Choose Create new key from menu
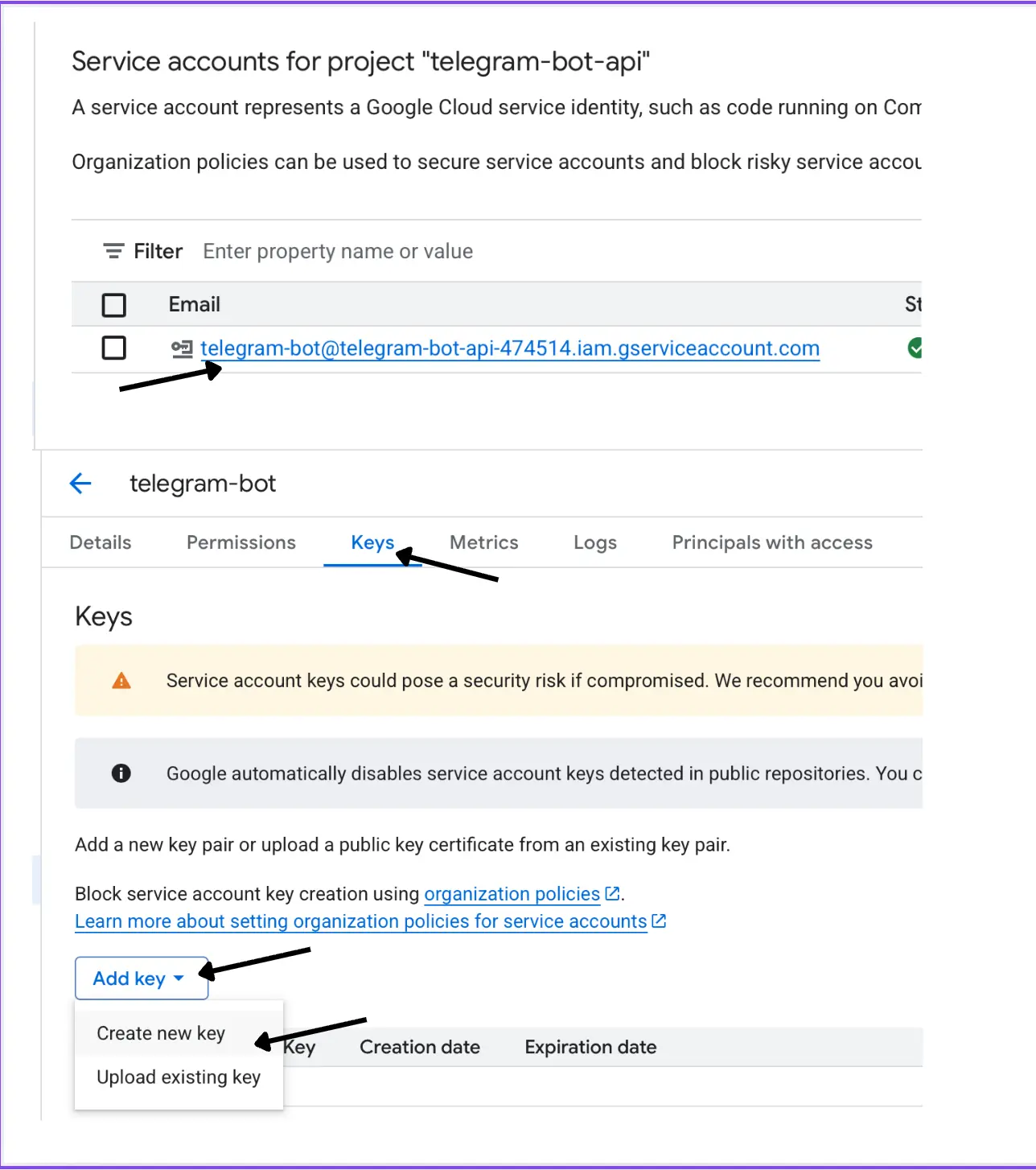The width and height of the screenshot is (1036, 1170). (161, 1033)
